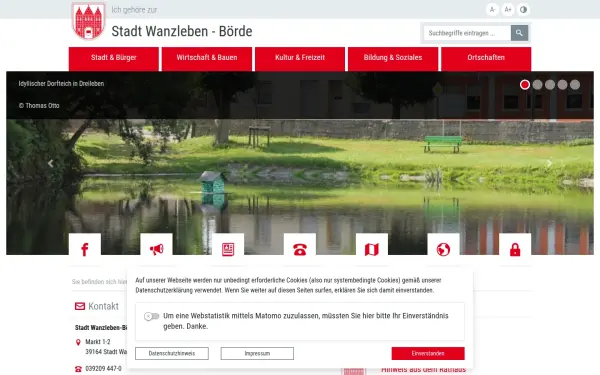Increase font size with A+ button
Screen dimensions: 600x375
(508, 10)
